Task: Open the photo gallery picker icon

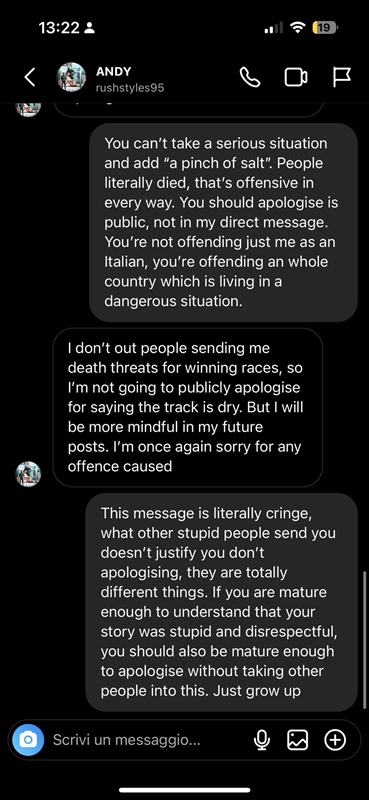Action: pyautogui.click(x=298, y=740)
